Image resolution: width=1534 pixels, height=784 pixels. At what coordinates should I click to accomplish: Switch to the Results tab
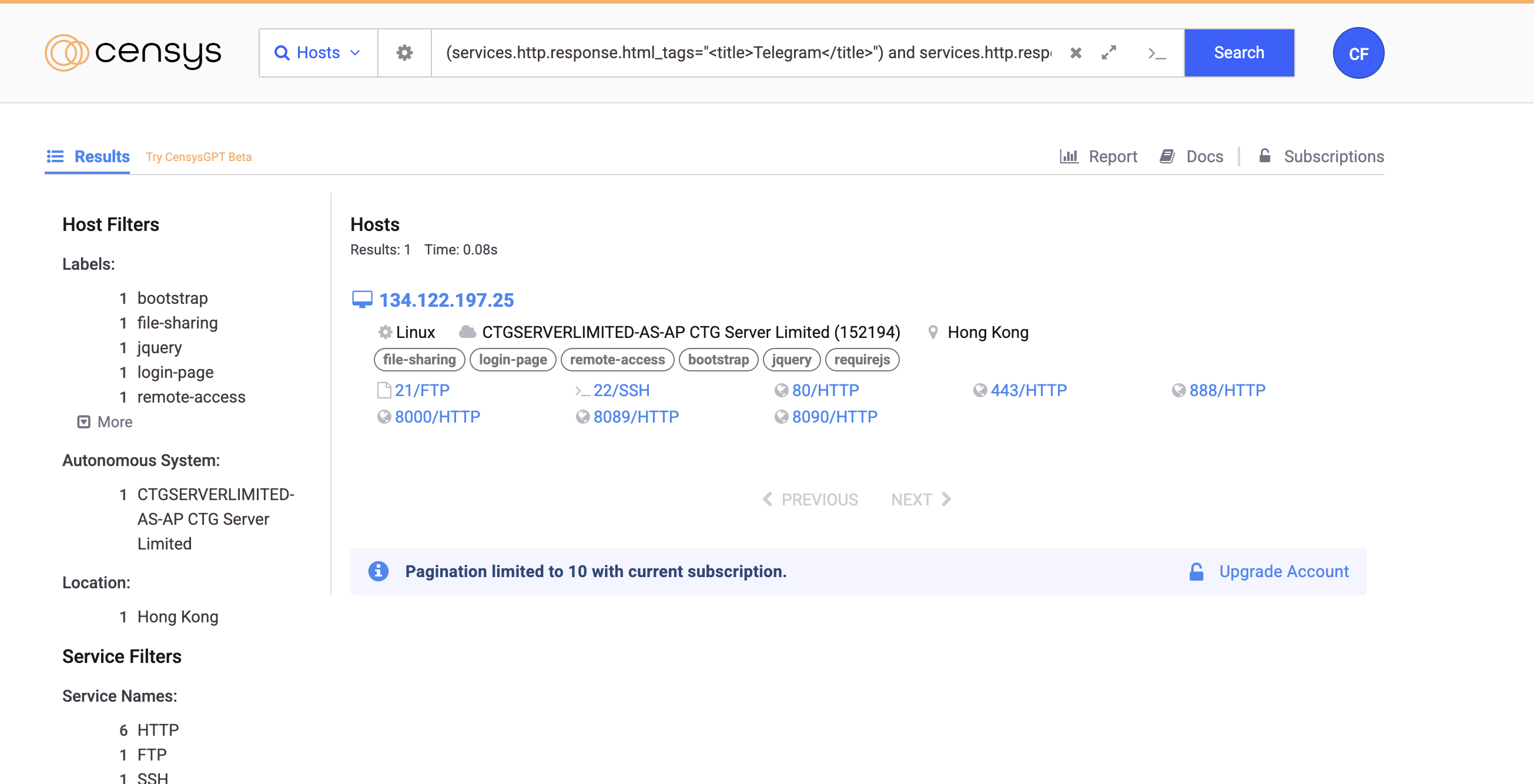pyautogui.click(x=88, y=156)
